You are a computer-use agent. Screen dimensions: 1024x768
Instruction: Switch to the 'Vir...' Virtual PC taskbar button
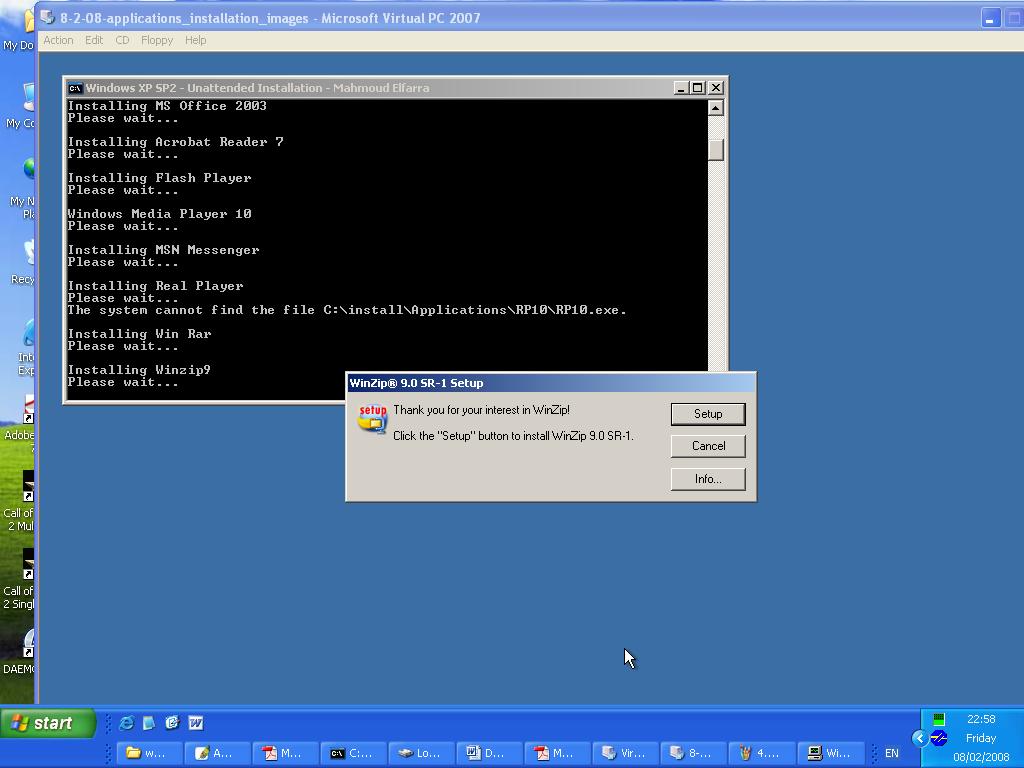pyautogui.click(x=626, y=753)
